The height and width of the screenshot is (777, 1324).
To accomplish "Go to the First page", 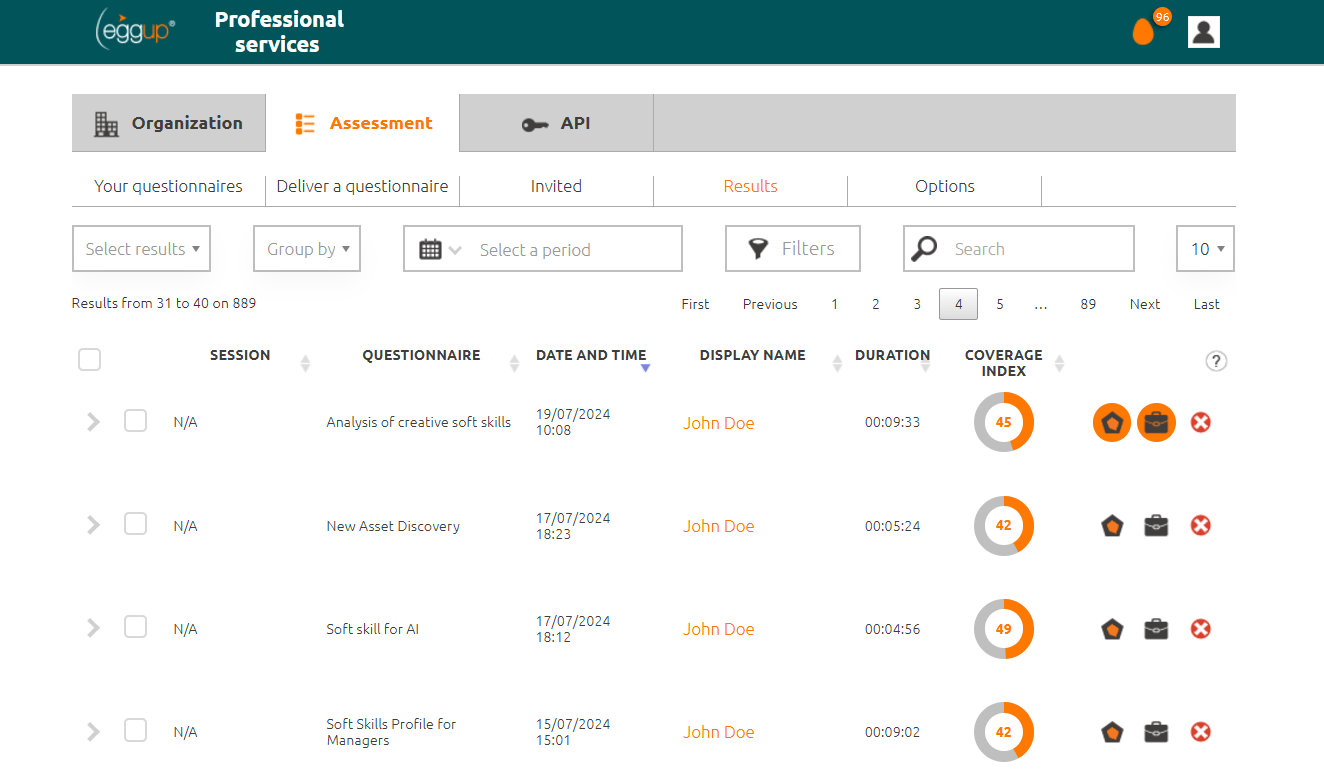I will [695, 304].
